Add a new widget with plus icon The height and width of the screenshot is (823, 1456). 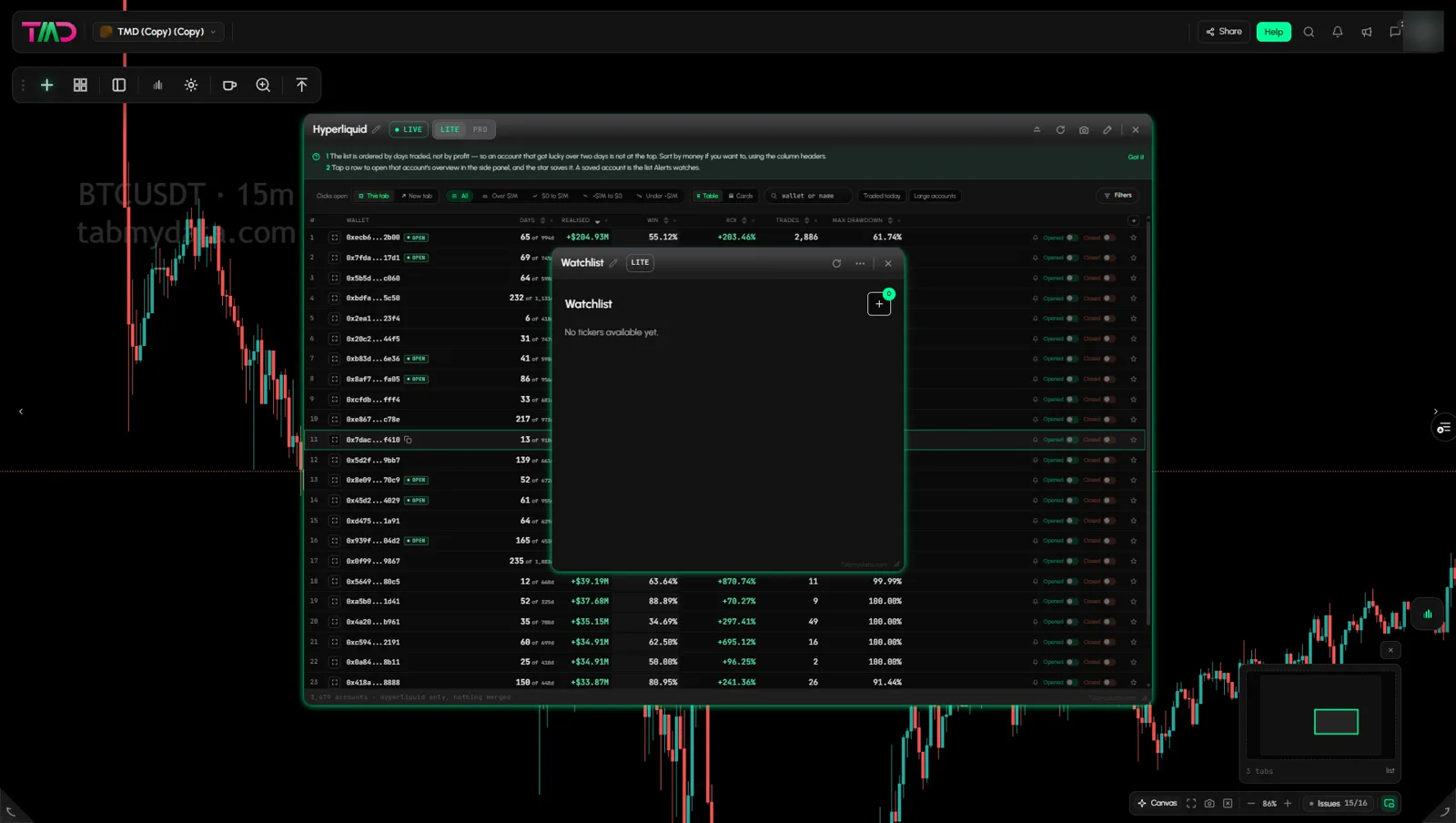pyautogui.click(x=47, y=85)
